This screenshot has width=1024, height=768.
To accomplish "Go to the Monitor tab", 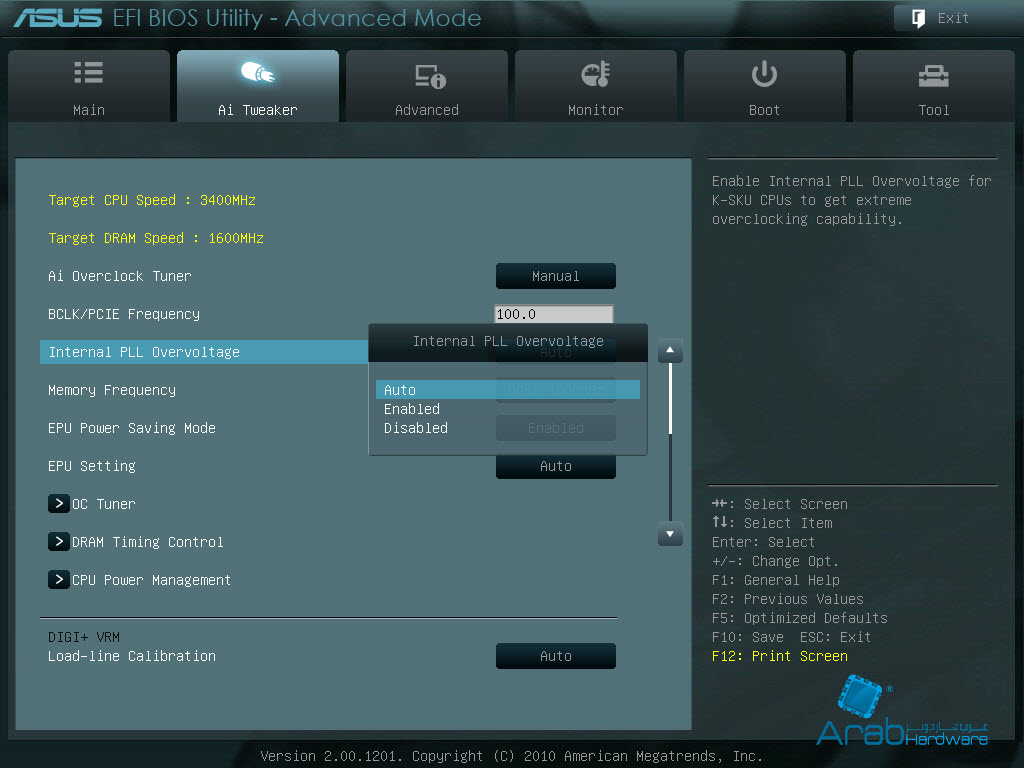I will coord(596,86).
